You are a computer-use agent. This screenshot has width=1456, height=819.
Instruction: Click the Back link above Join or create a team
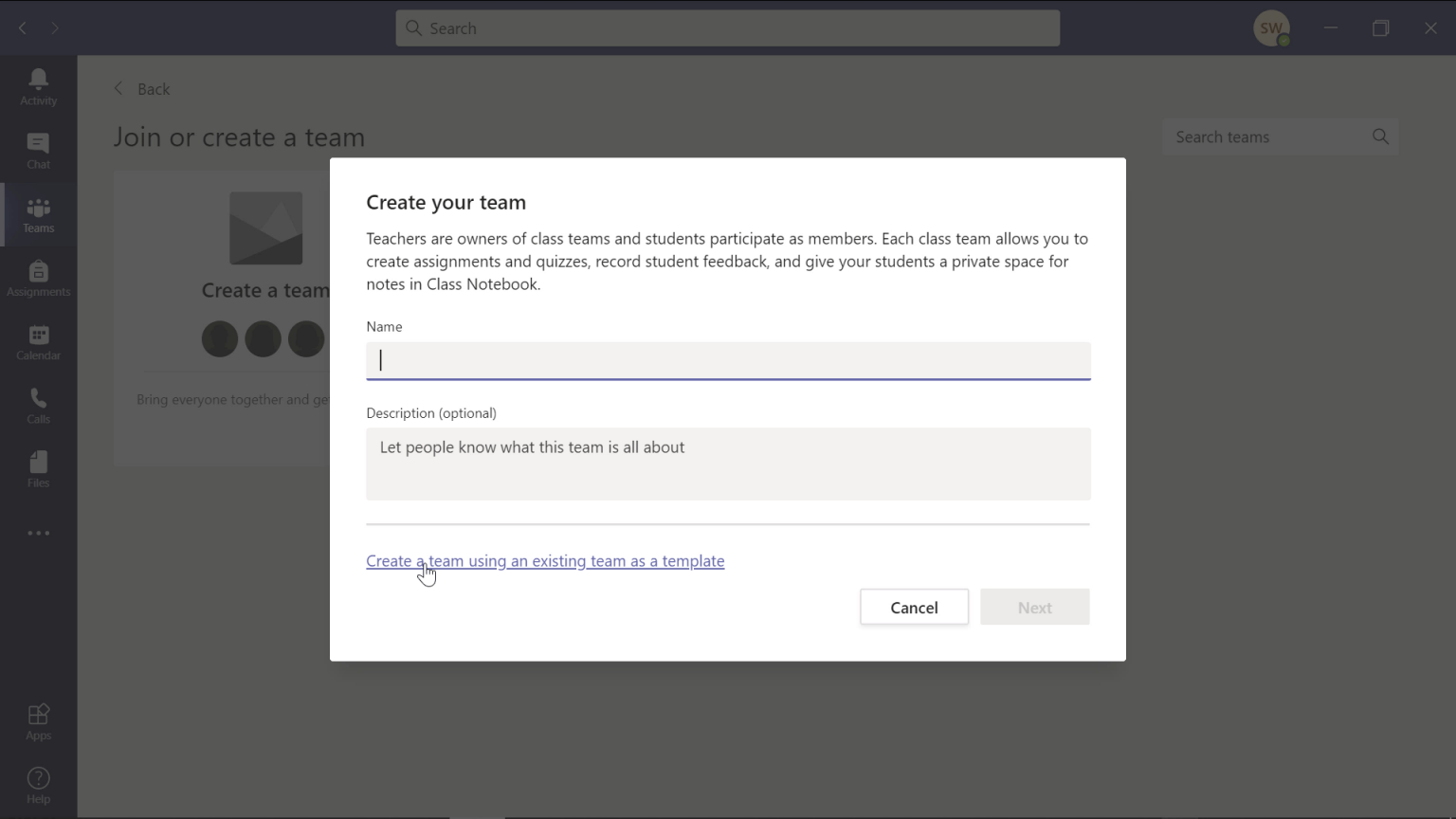coord(142,88)
